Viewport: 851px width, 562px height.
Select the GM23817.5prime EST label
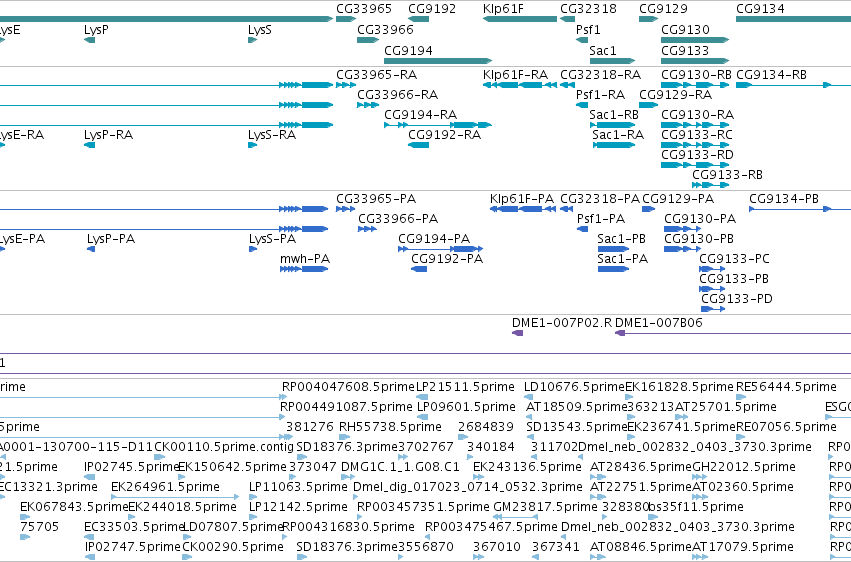pyautogui.click(x=545, y=507)
